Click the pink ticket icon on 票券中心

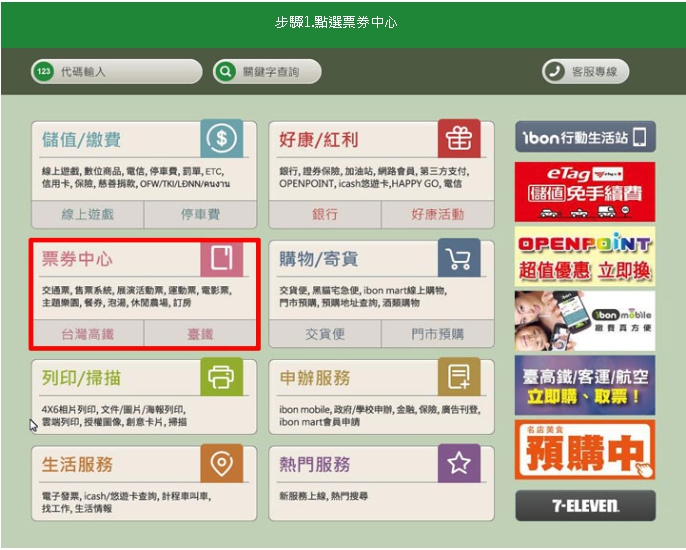pos(221,258)
